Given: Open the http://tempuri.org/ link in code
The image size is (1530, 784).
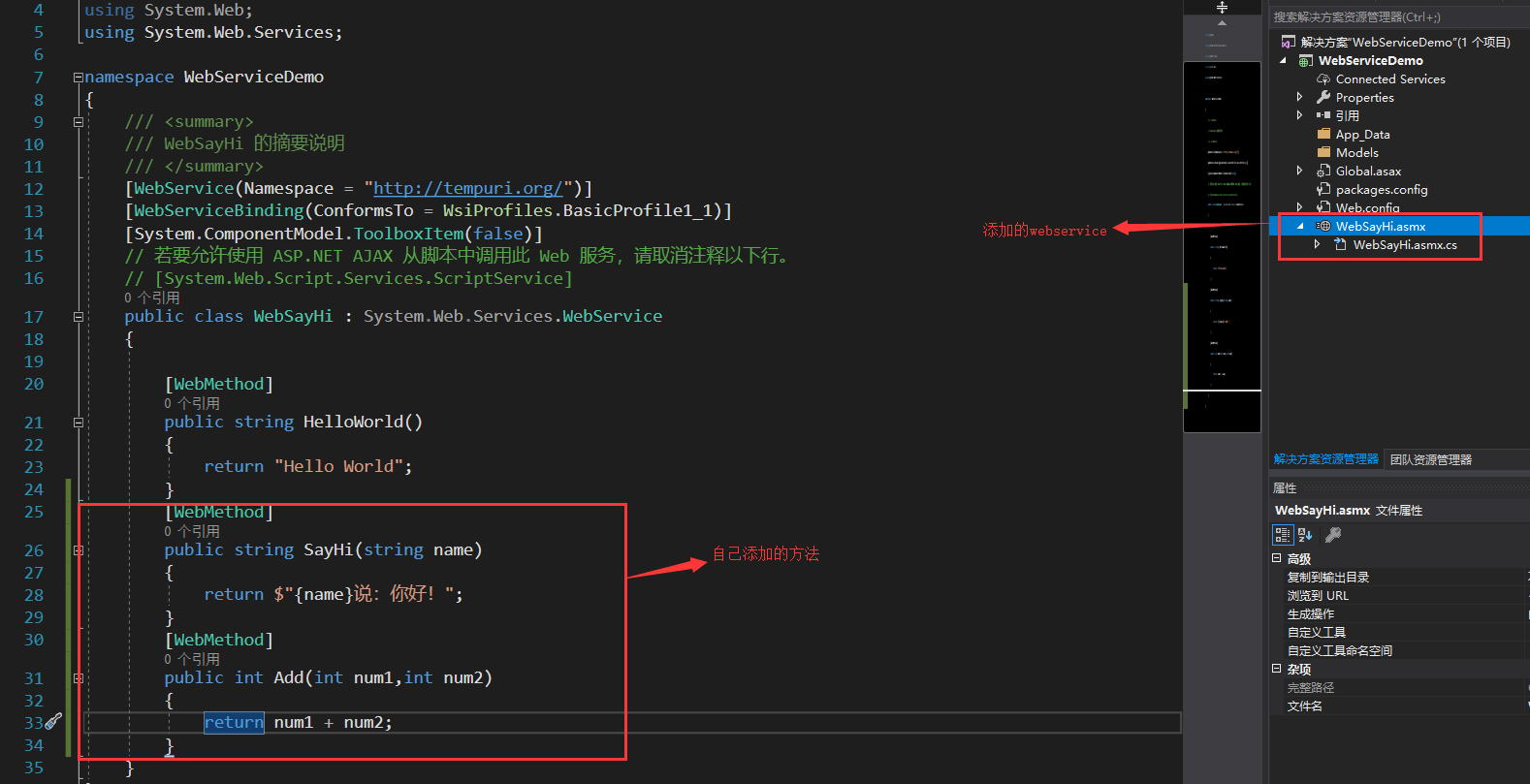Looking at the screenshot, I should [x=467, y=188].
